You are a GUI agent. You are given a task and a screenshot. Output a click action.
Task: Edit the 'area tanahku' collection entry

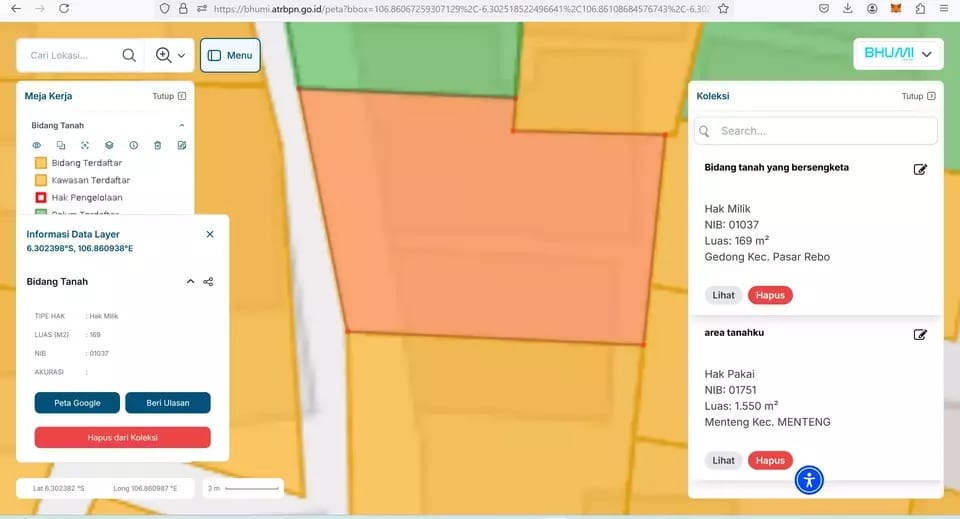tap(920, 334)
